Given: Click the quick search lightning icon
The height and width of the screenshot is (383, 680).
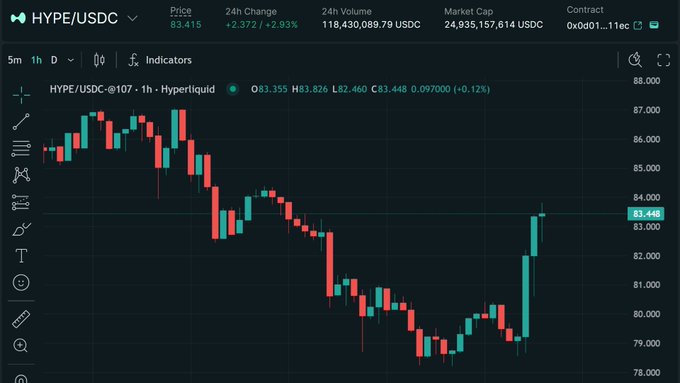Looking at the screenshot, I should [x=635, y=60].
